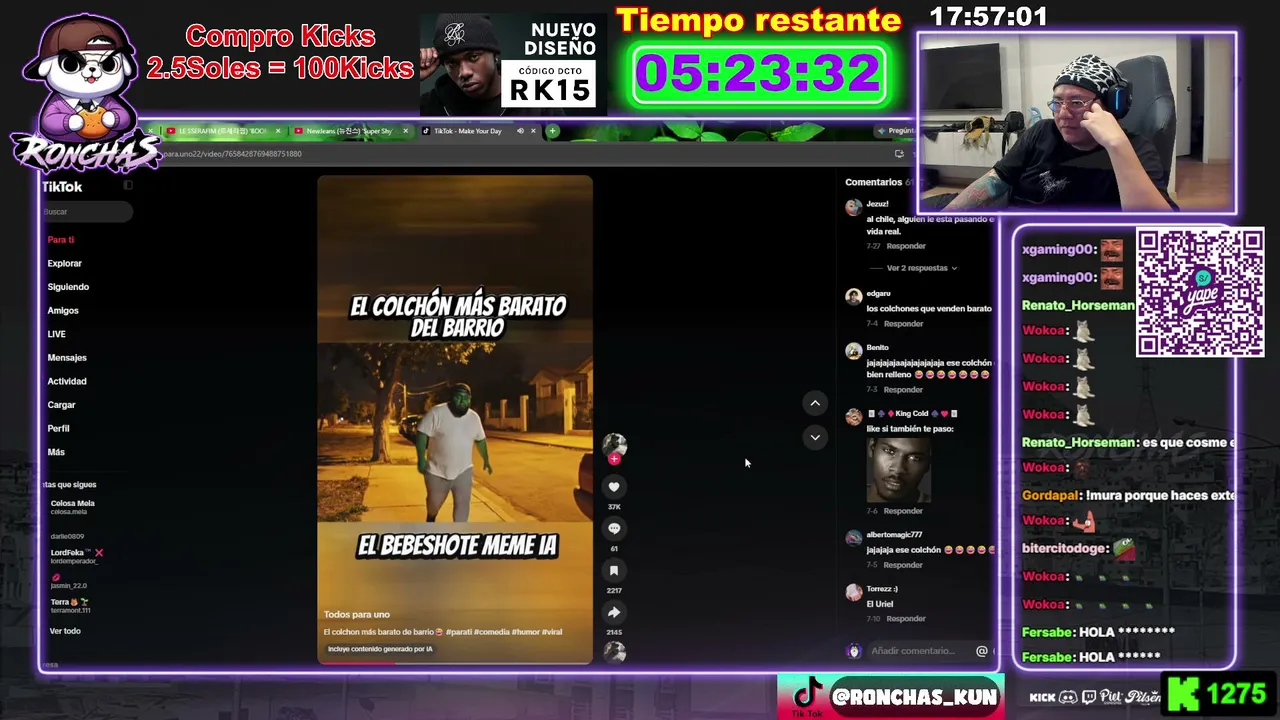
Task: Open Explorar in TikTok sidebar
Action: tap(65, 263)
